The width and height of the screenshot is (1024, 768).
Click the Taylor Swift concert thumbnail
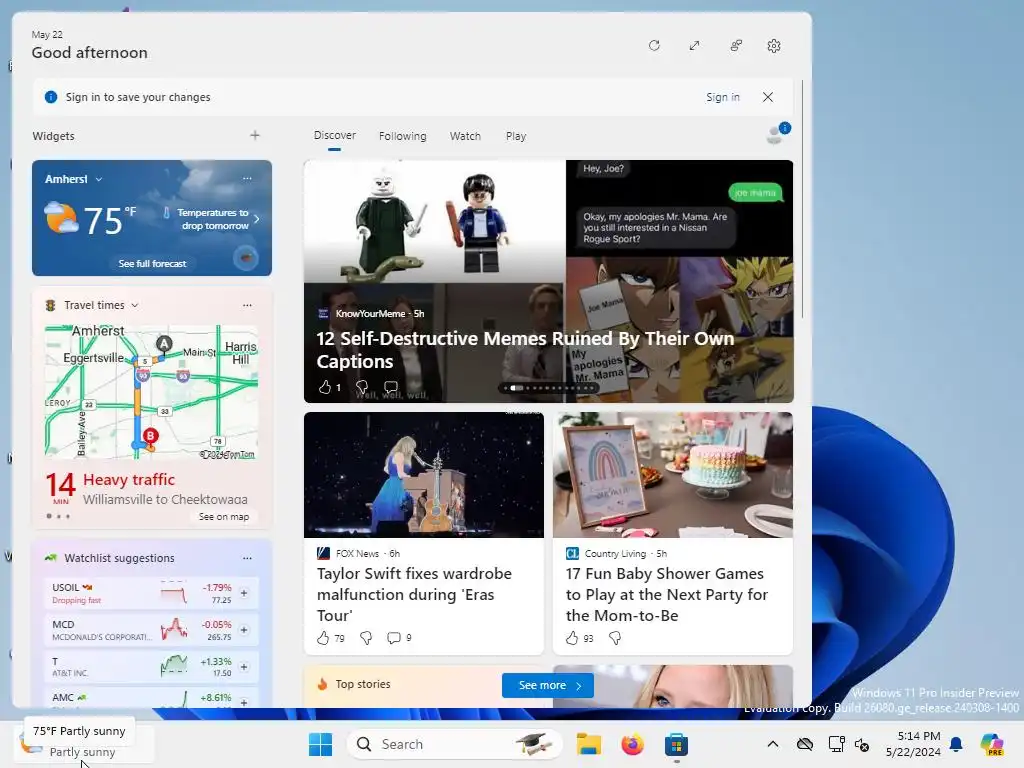pos(424,475)
